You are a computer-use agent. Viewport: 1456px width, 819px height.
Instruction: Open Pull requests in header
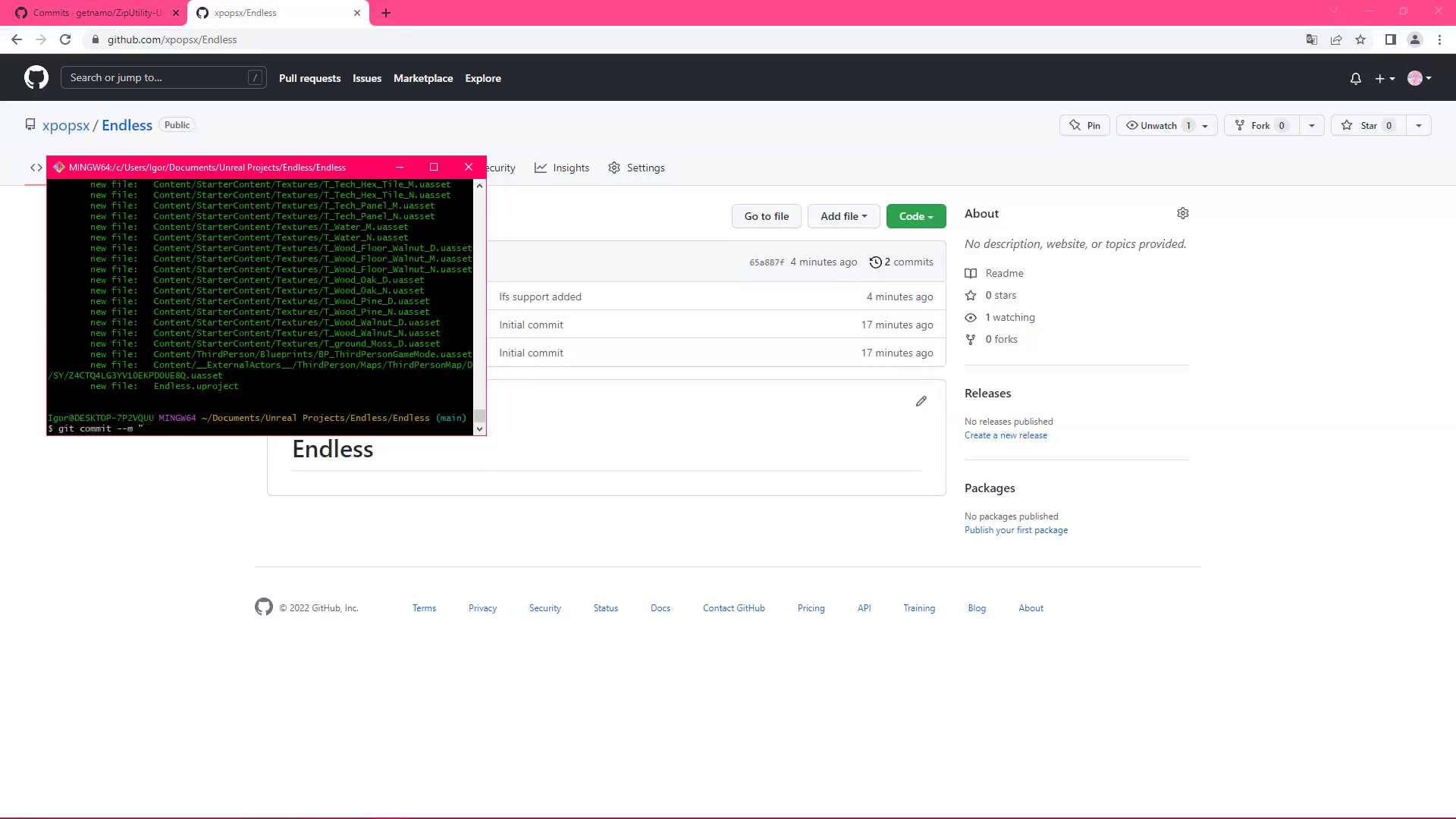tap(309, 78)
